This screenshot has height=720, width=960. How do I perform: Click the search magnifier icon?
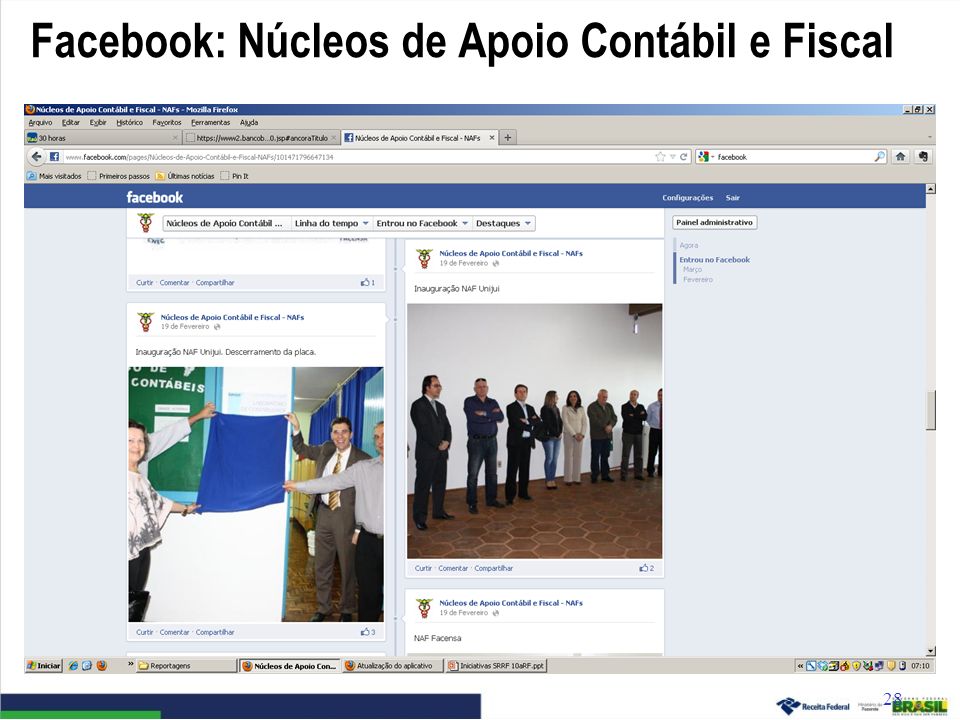[879, 157]
